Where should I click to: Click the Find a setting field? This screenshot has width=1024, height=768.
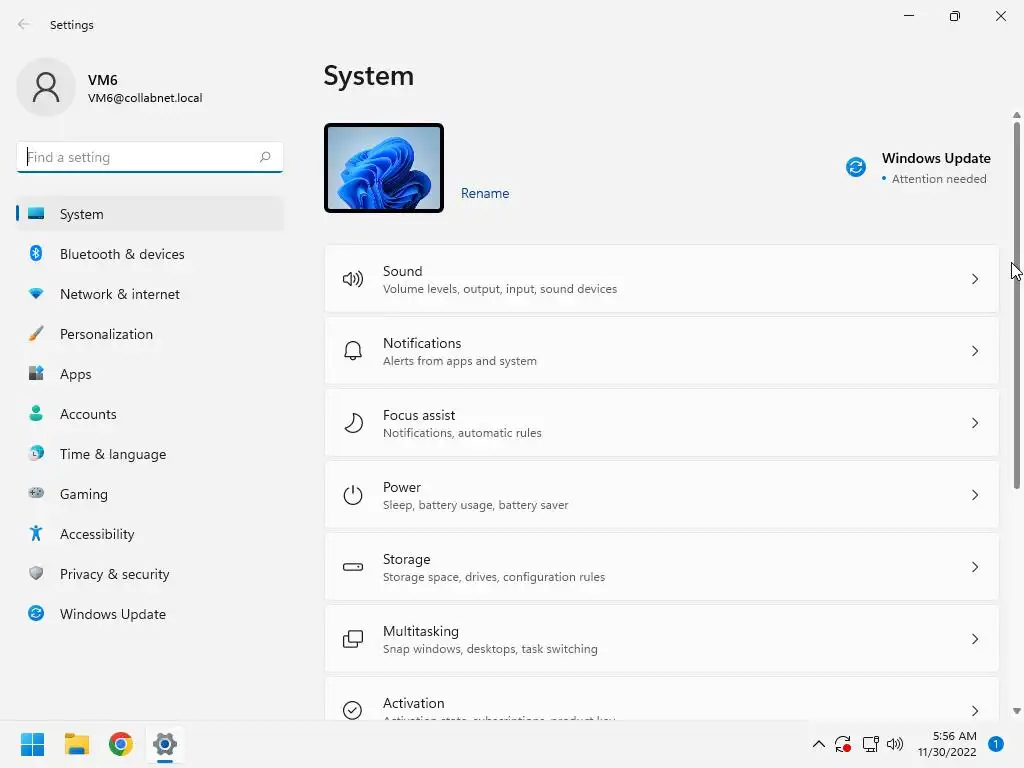click(x=150, y=157)
